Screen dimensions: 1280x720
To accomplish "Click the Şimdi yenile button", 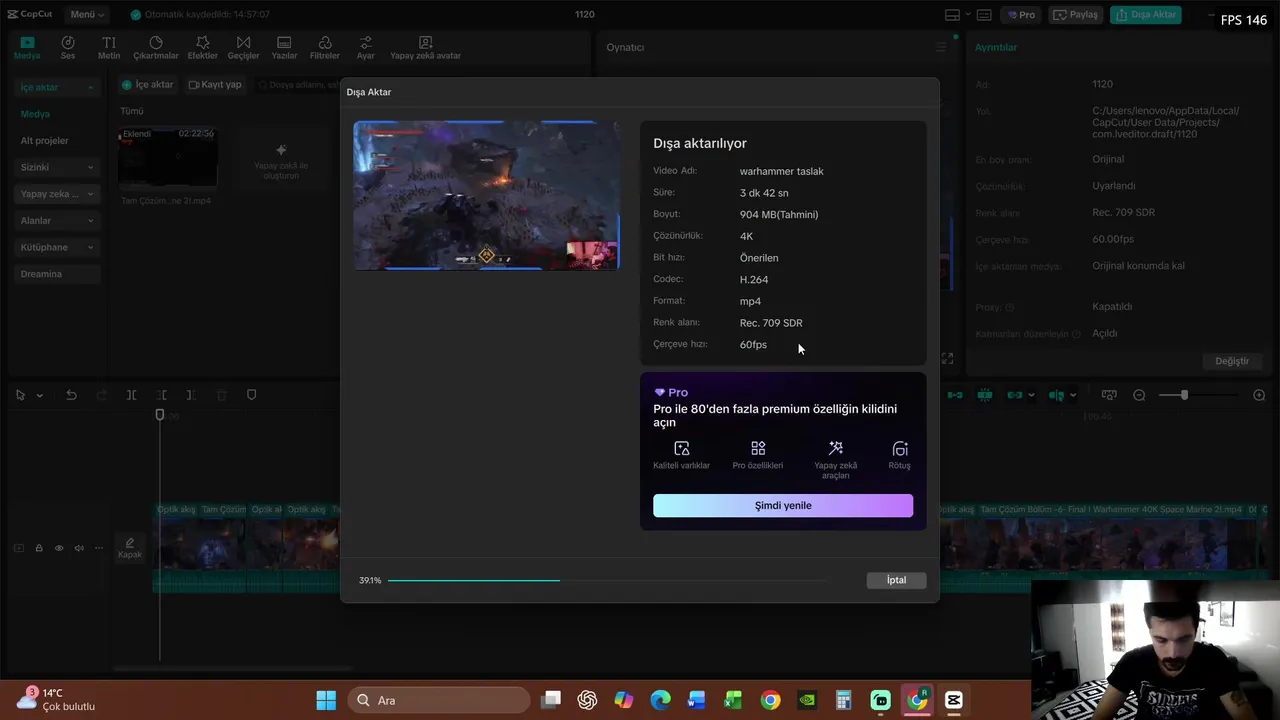I will point(783,505).
